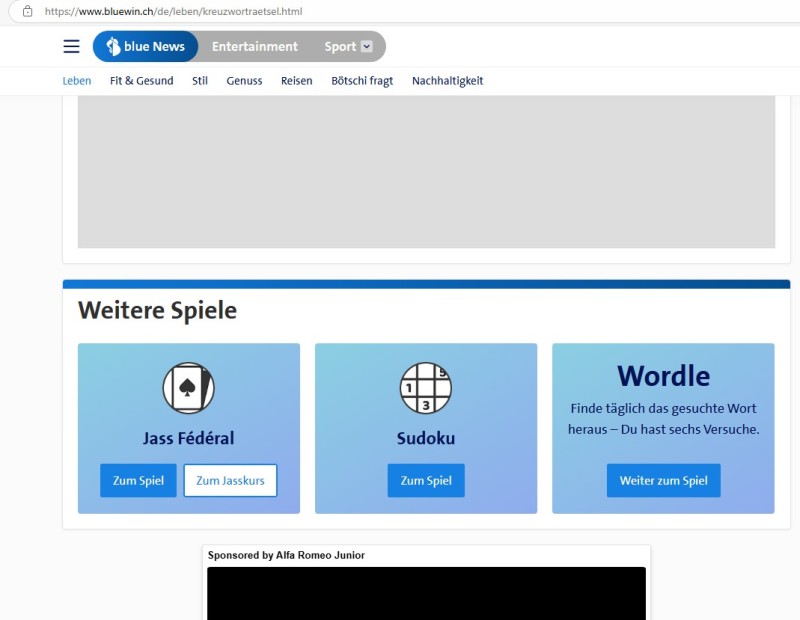Go to the Stil section

coord(200,81)
